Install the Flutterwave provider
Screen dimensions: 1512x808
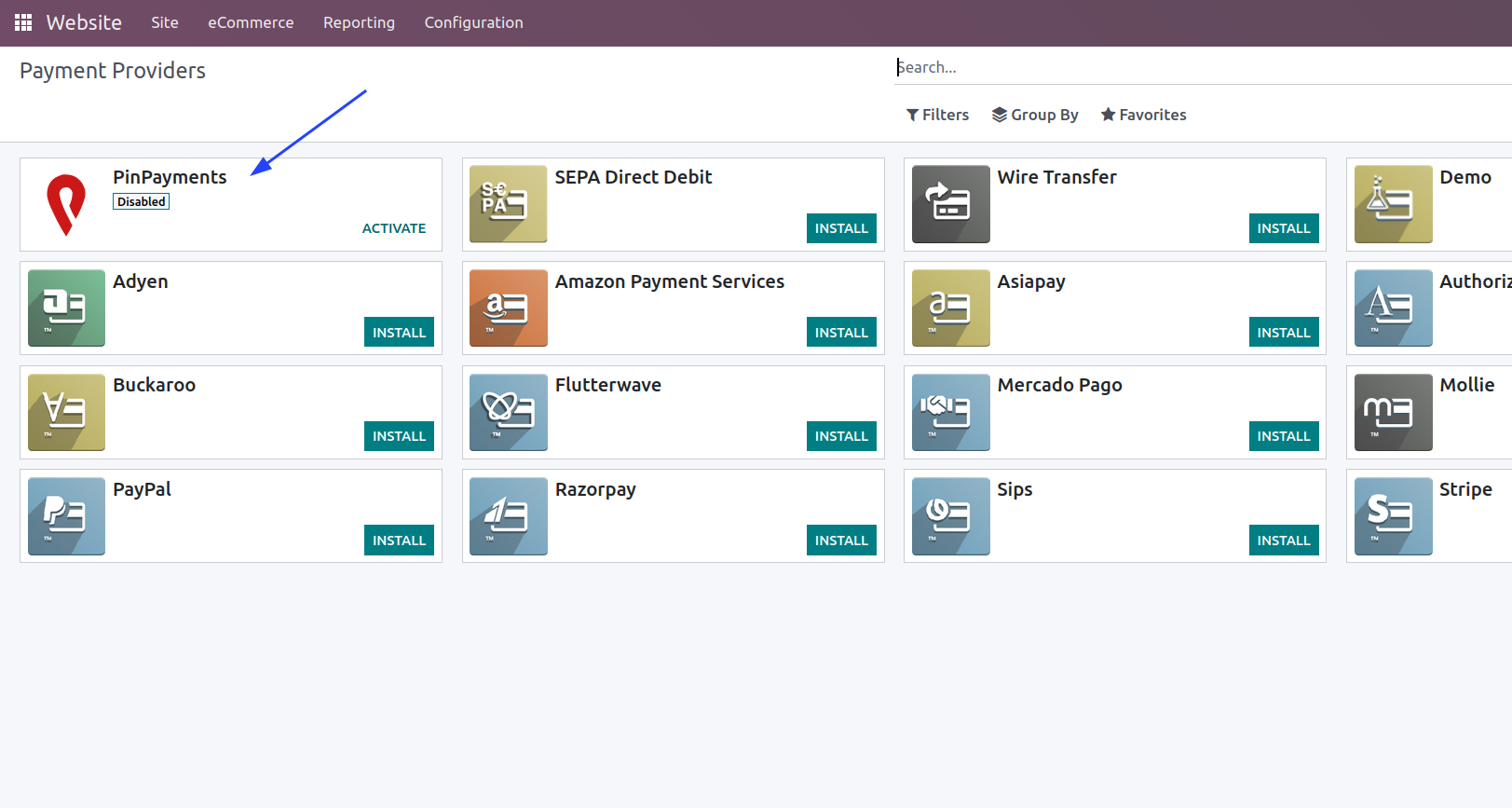click(841, 436)
